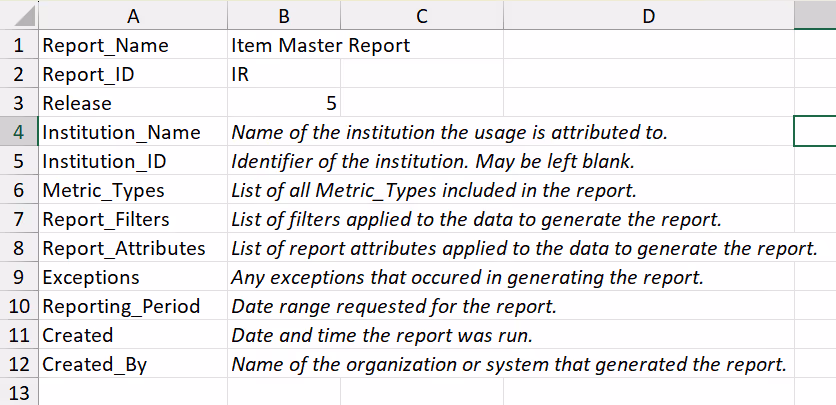
Task: Click the Institution_ID cell
Action: (x=133, y=160)
